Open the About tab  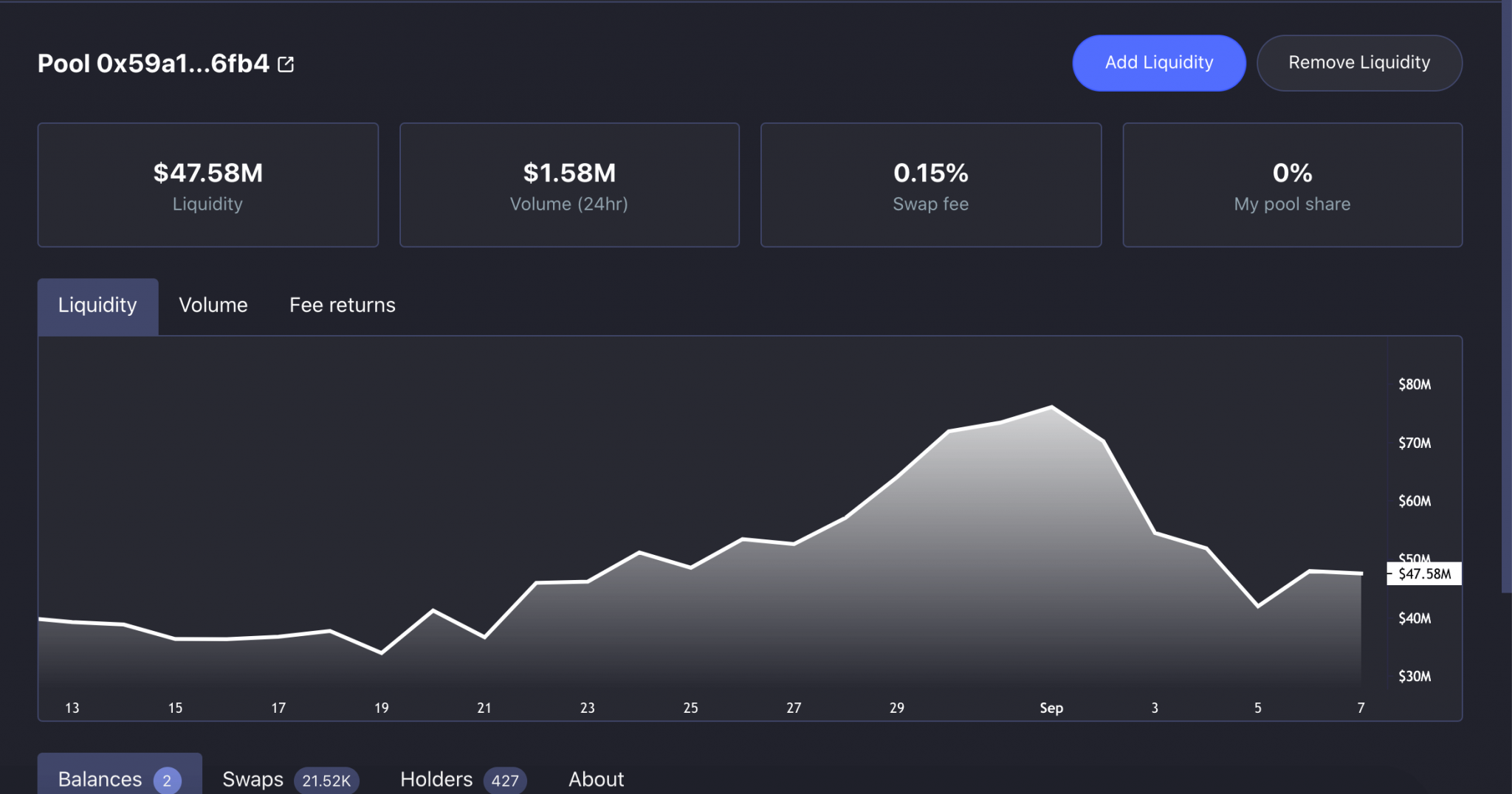tap(596, 779)
